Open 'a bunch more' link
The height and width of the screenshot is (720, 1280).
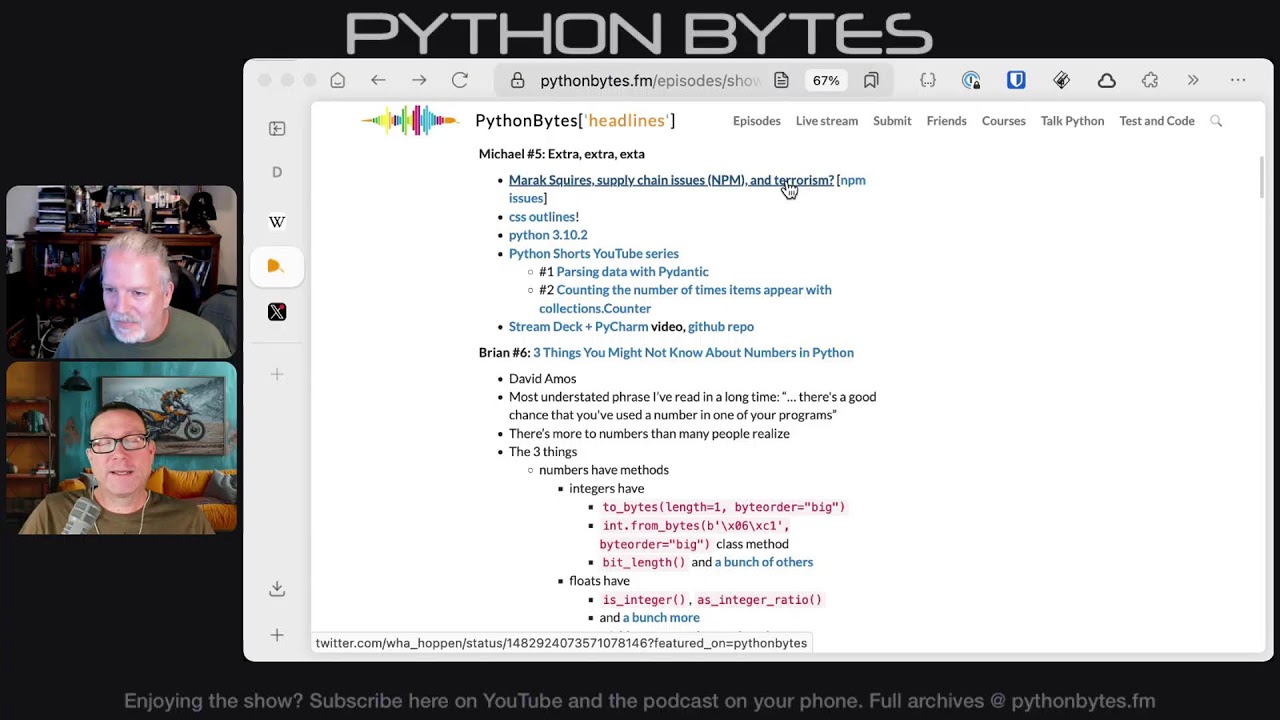661,618
